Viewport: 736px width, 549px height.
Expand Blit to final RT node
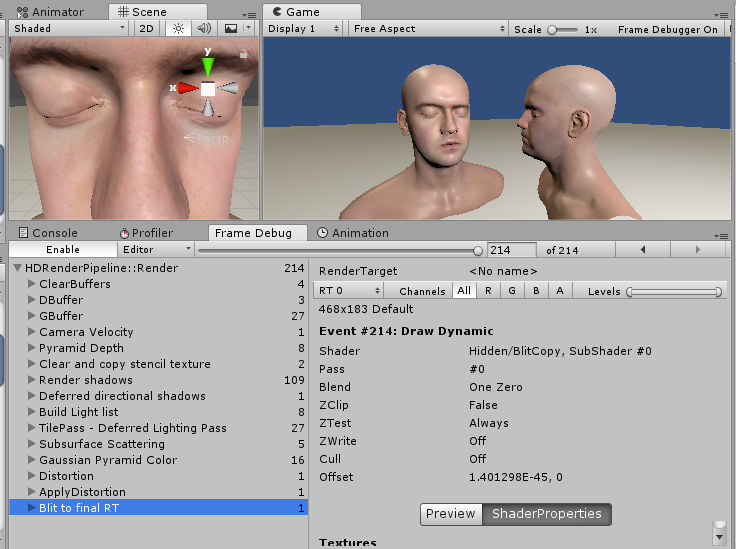(31, 507)
